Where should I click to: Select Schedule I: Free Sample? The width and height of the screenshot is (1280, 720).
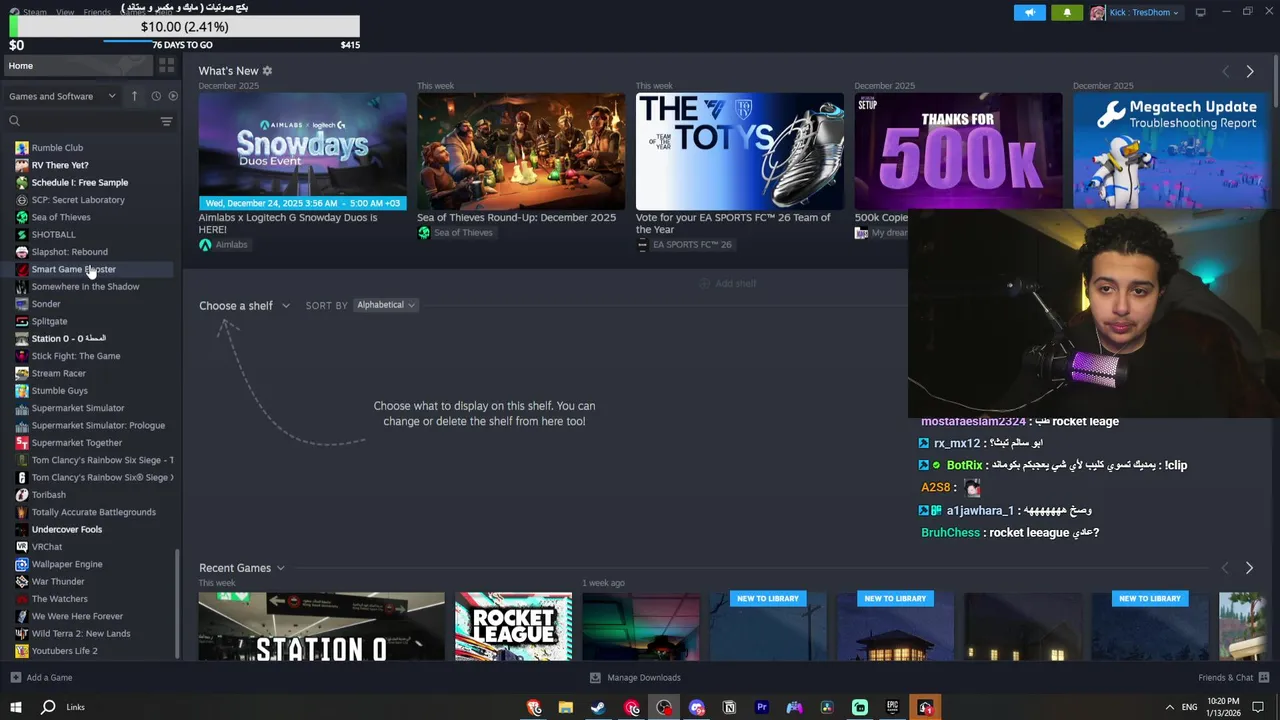80,182
